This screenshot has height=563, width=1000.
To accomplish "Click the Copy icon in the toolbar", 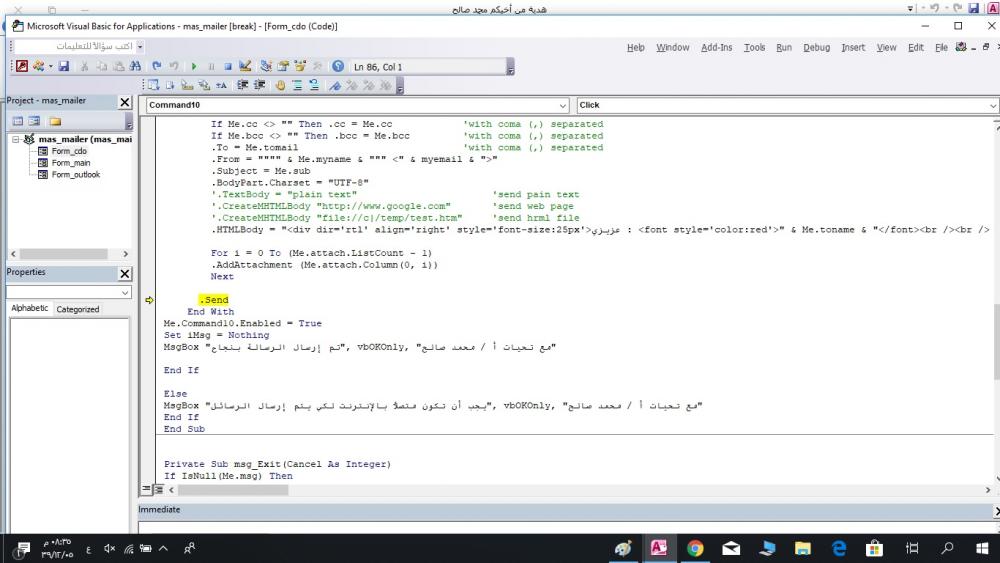I will coord(101,66).
